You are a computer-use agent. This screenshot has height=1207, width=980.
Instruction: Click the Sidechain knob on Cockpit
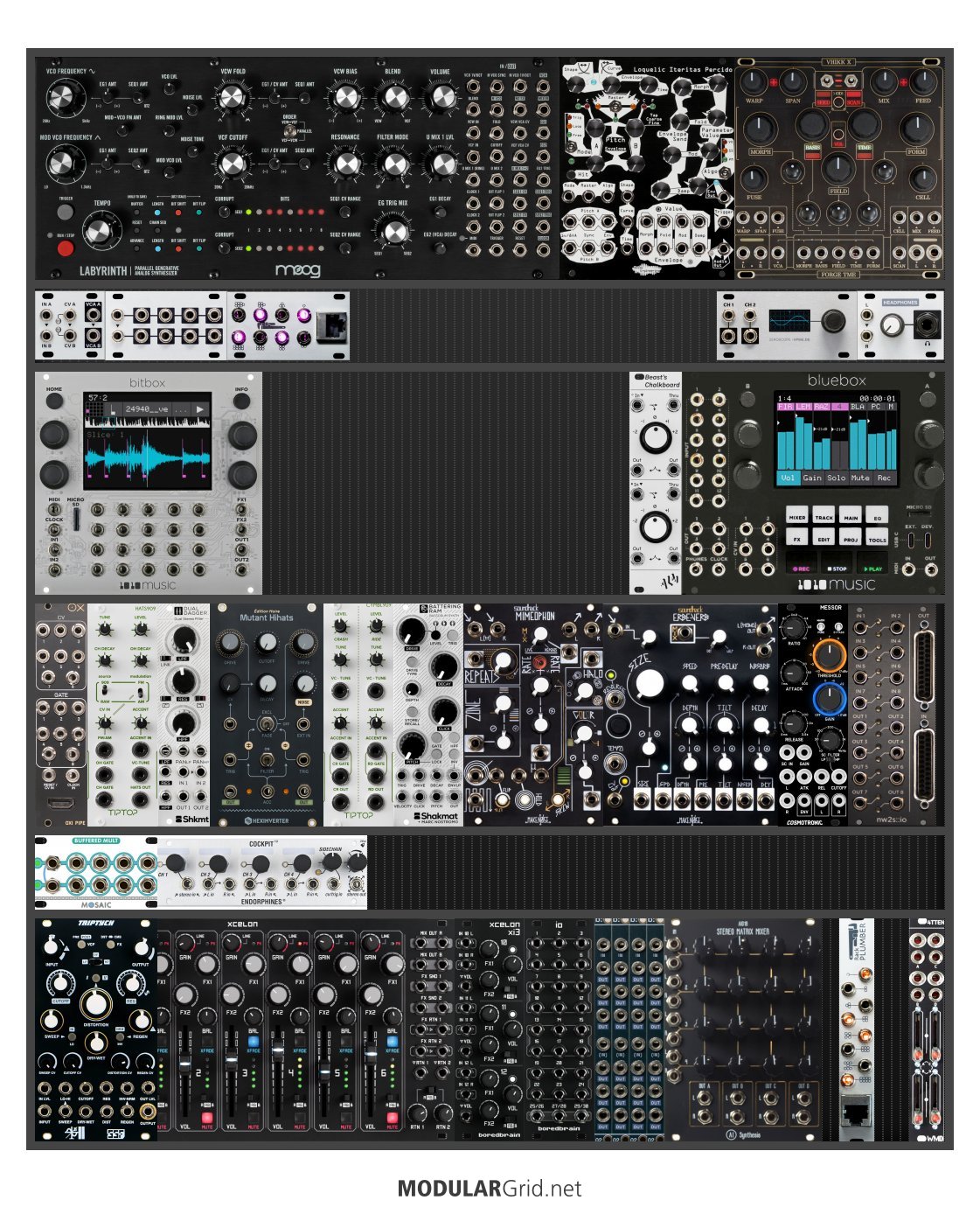click(331, 862)
